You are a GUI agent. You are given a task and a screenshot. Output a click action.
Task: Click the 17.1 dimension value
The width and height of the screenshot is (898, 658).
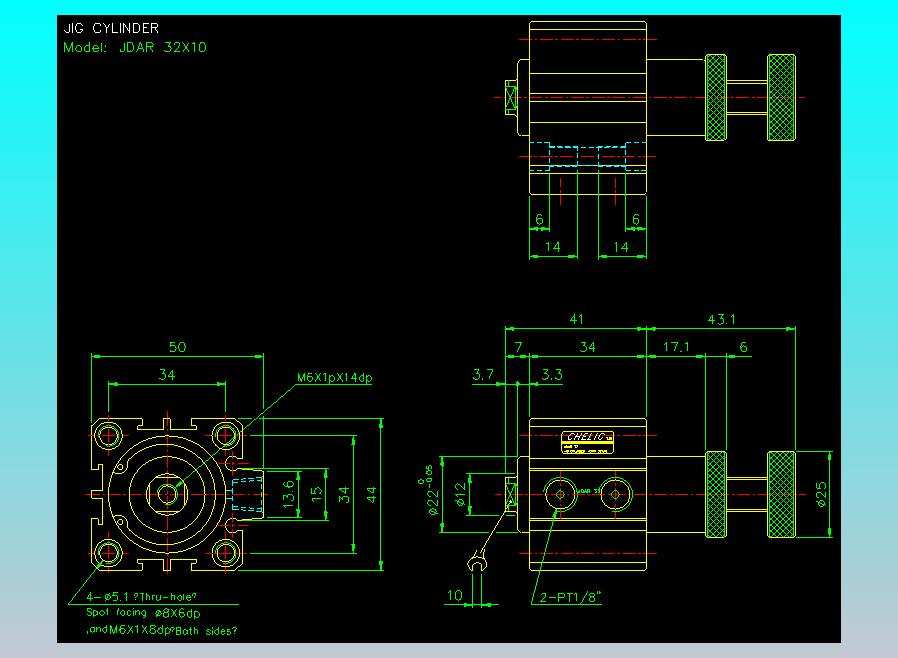tap(676, 347)
